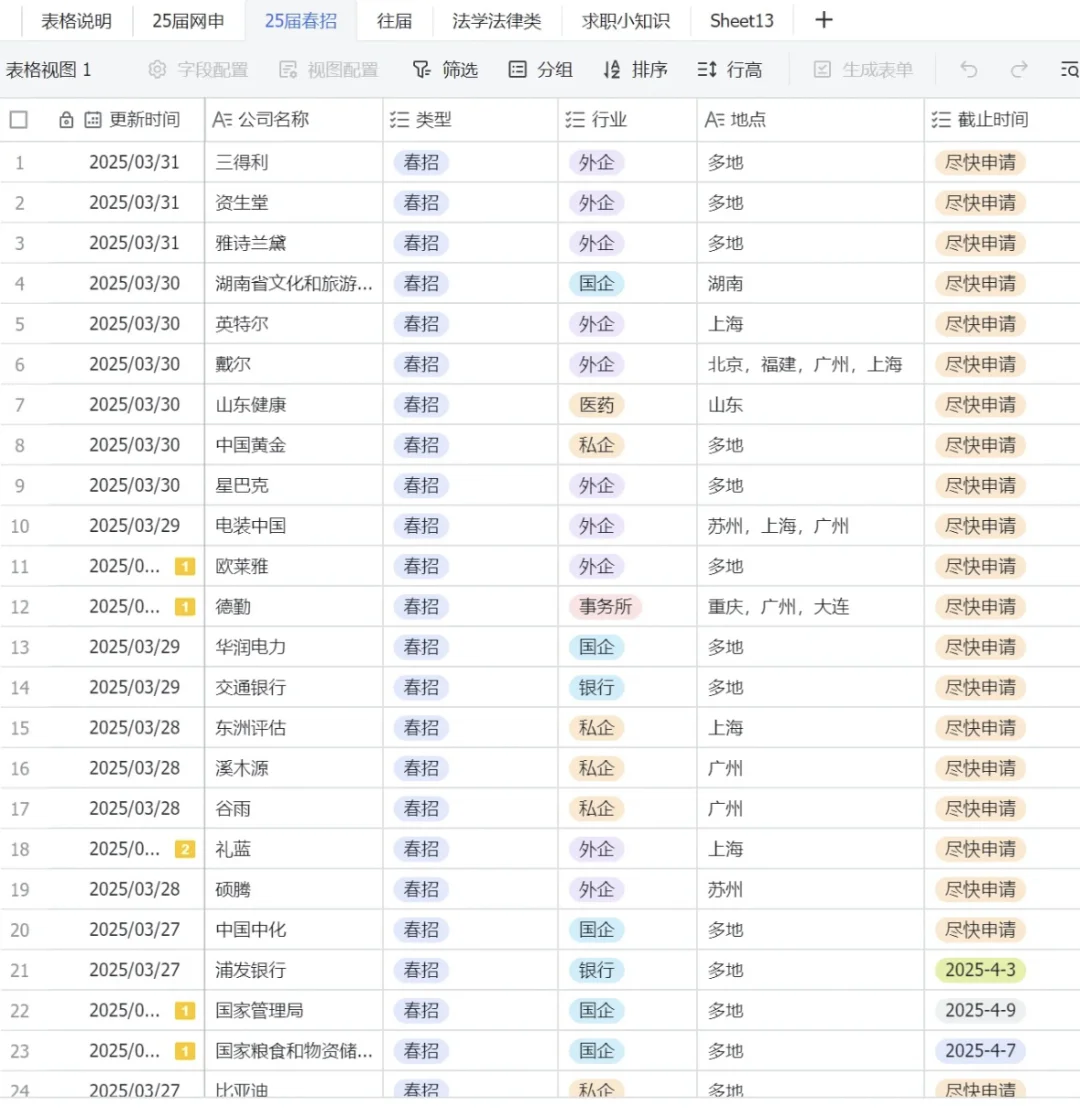Click the lock icon beside 更新时间
This screenshot has width=1080, height=1108.
click(66, 119)
